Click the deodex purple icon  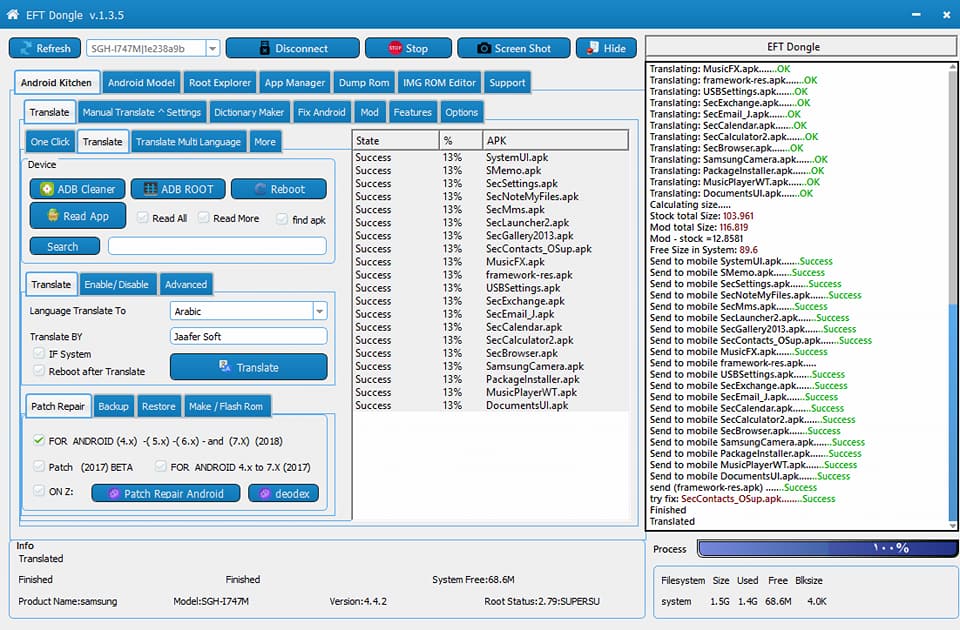coord(265,493)
